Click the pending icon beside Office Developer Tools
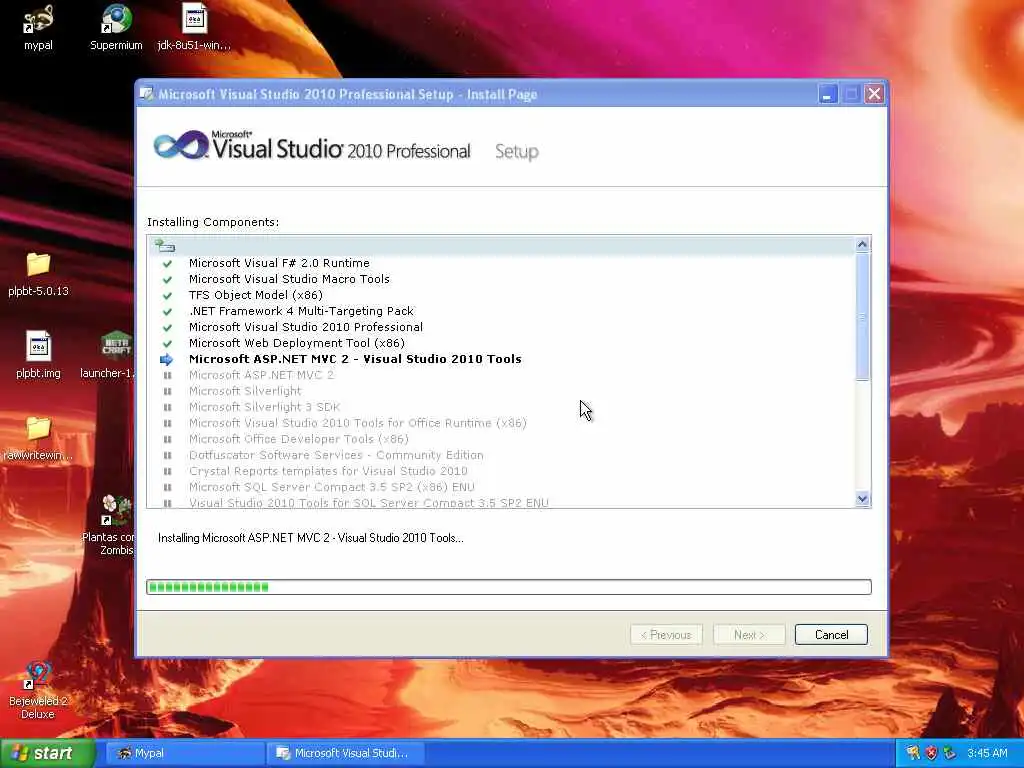The image size is (1024, 768). click(x=167, y=440)
